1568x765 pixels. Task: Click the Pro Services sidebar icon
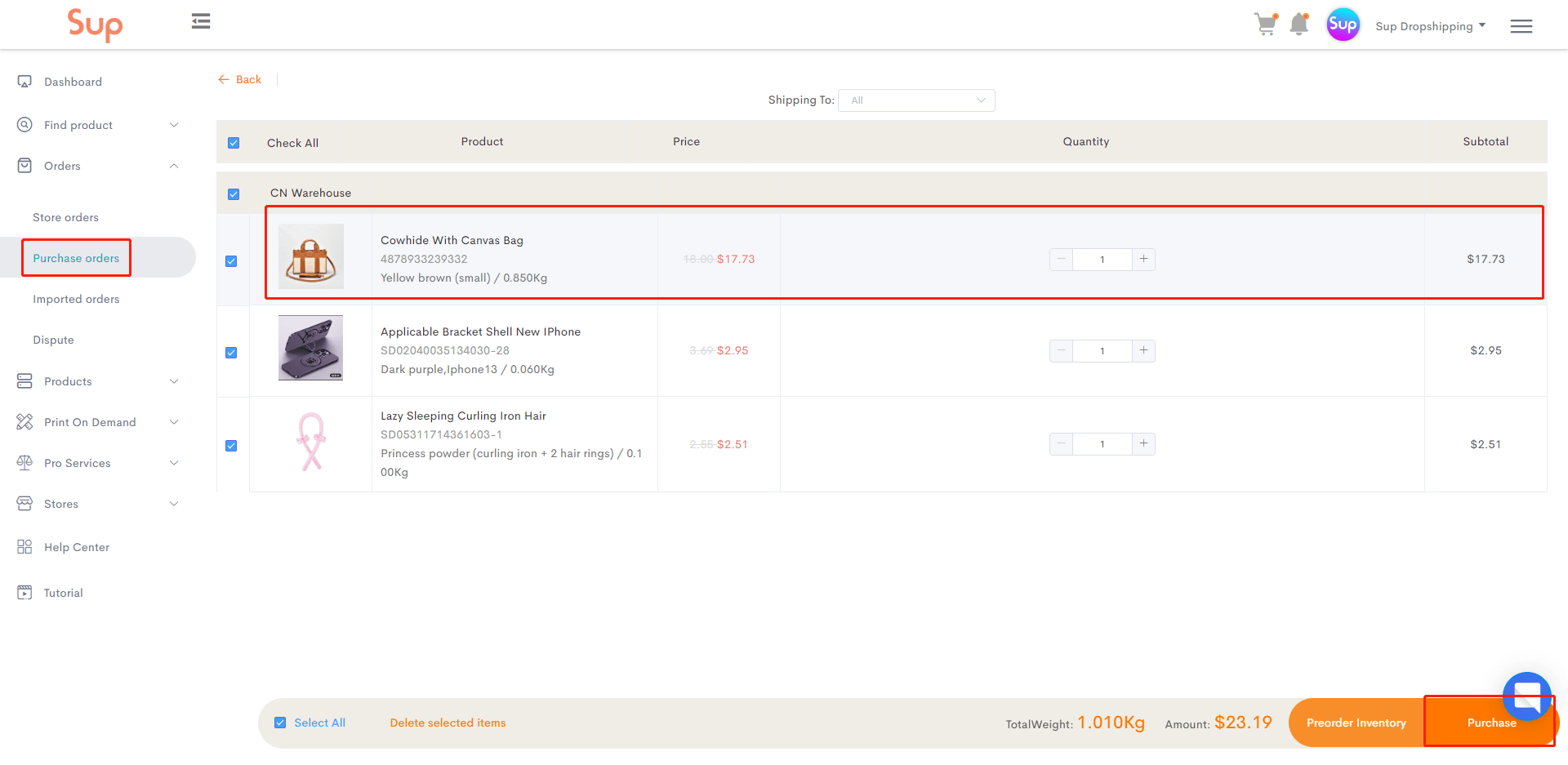[x=25, y=463]
